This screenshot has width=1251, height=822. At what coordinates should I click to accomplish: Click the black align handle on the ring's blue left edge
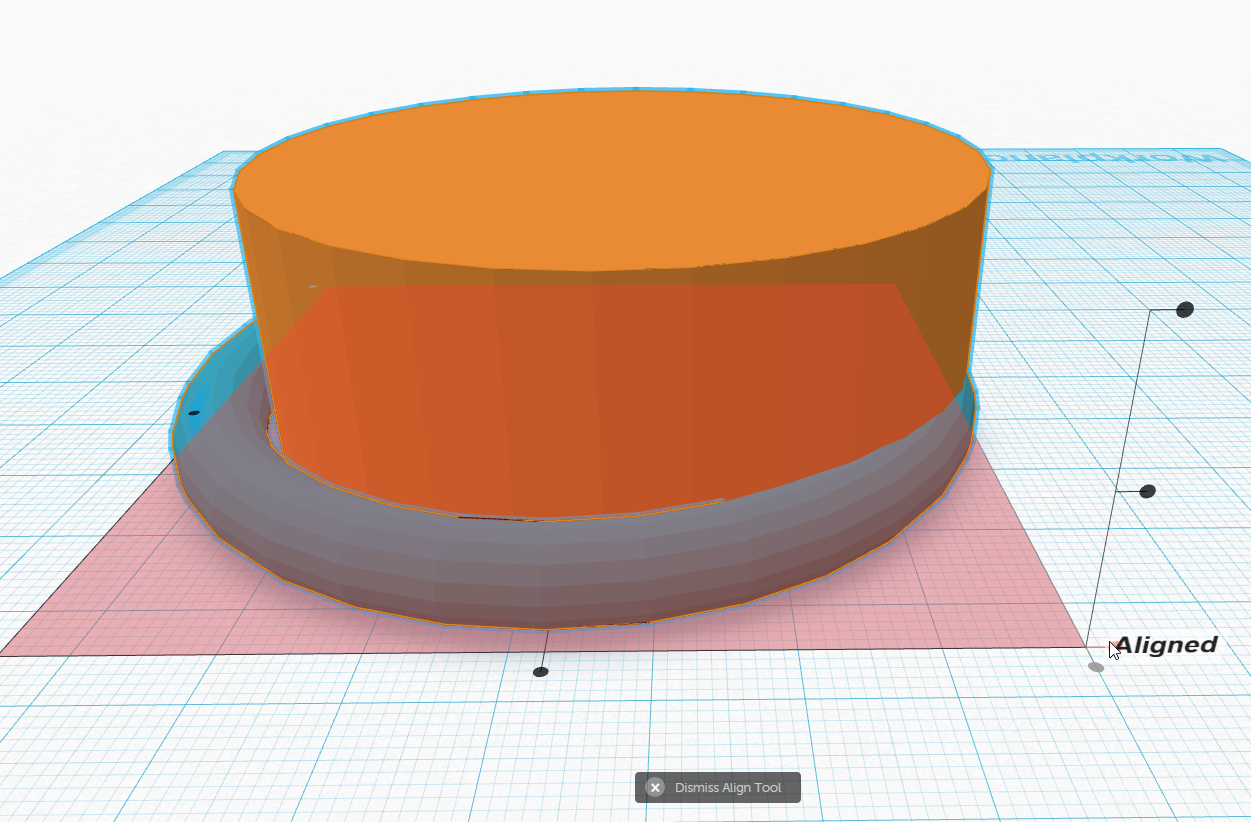coord(194,412)
